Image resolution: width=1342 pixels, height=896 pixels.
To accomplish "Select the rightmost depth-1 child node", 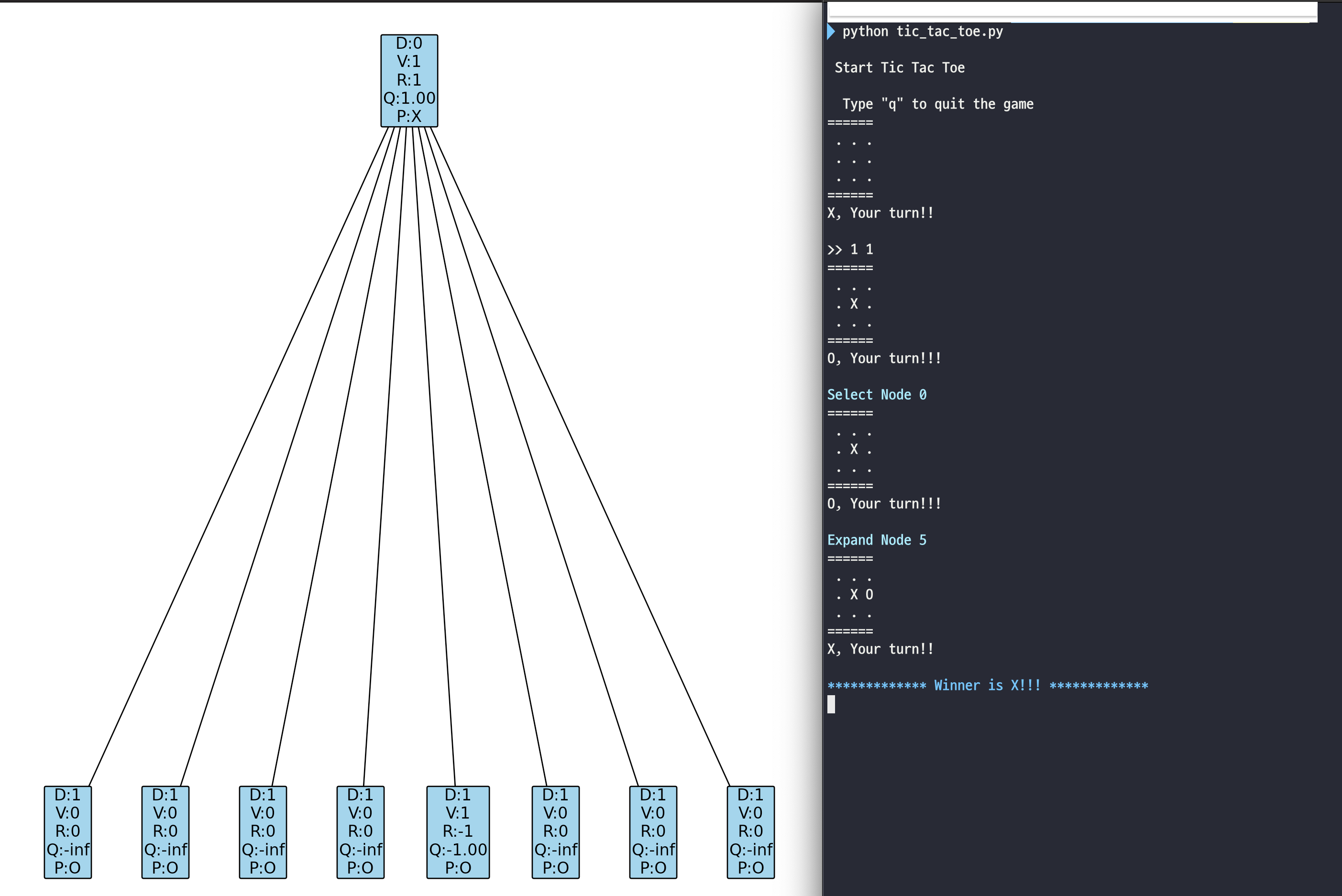I will (750, 832).
